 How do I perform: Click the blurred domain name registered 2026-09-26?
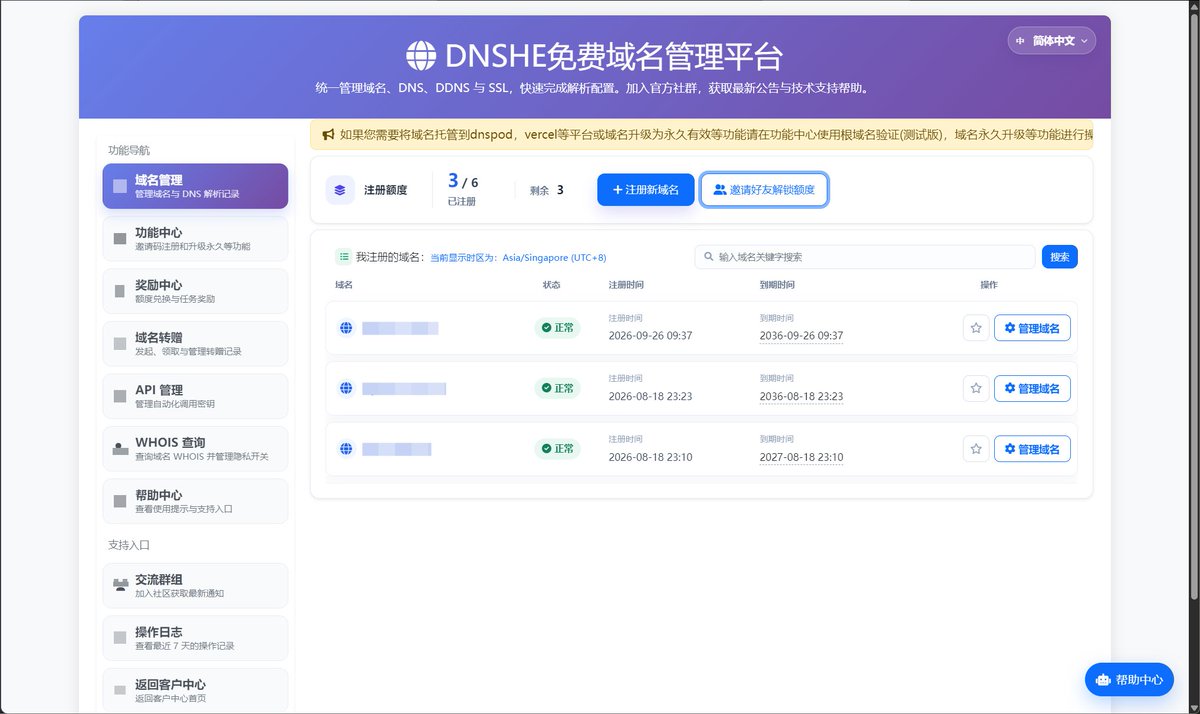[x=400, y=328]
